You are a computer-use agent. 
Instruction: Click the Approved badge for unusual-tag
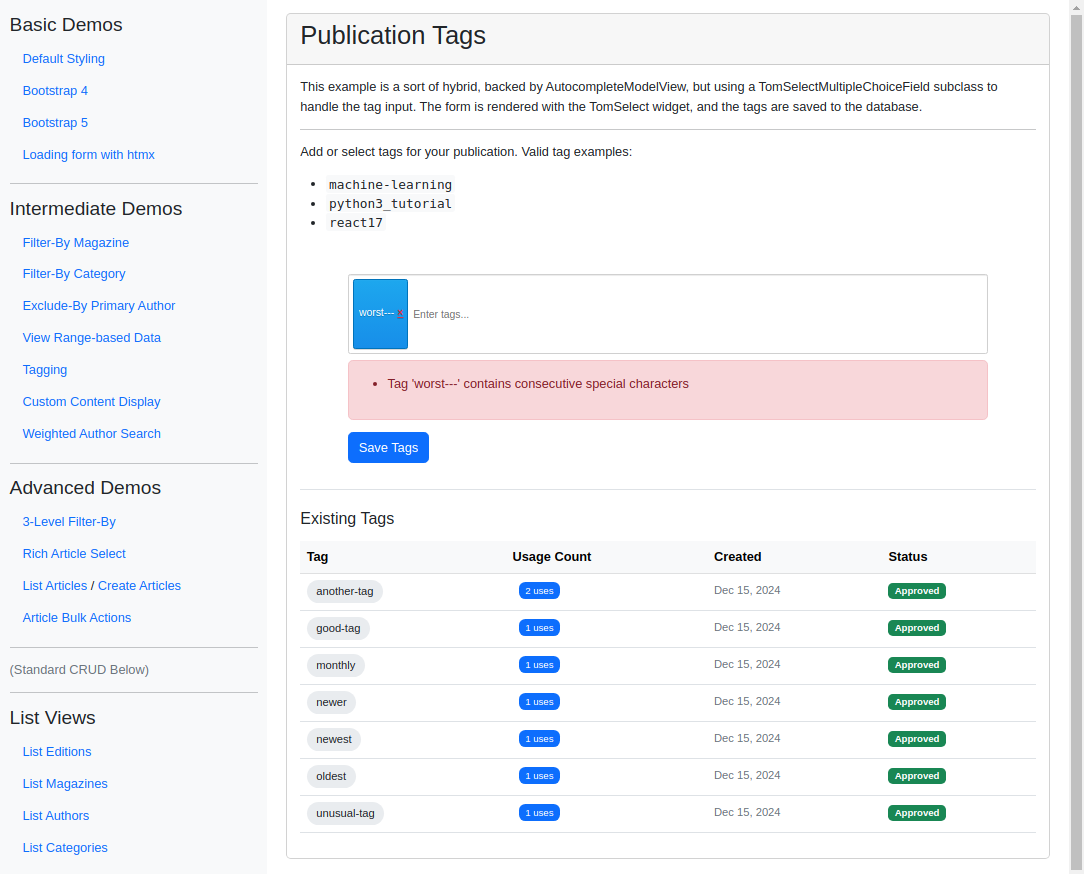(917, 813)
